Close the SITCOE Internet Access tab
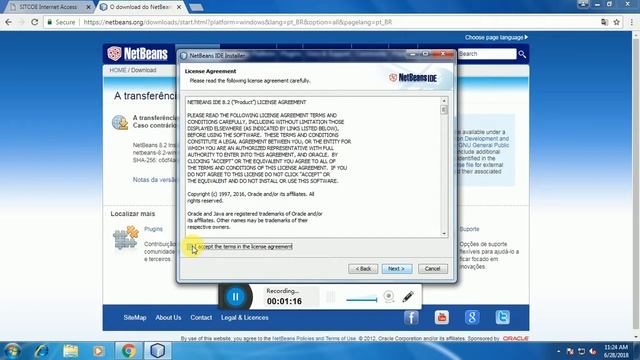Screen dimensions: 640x360 click(x=89, y=7)
